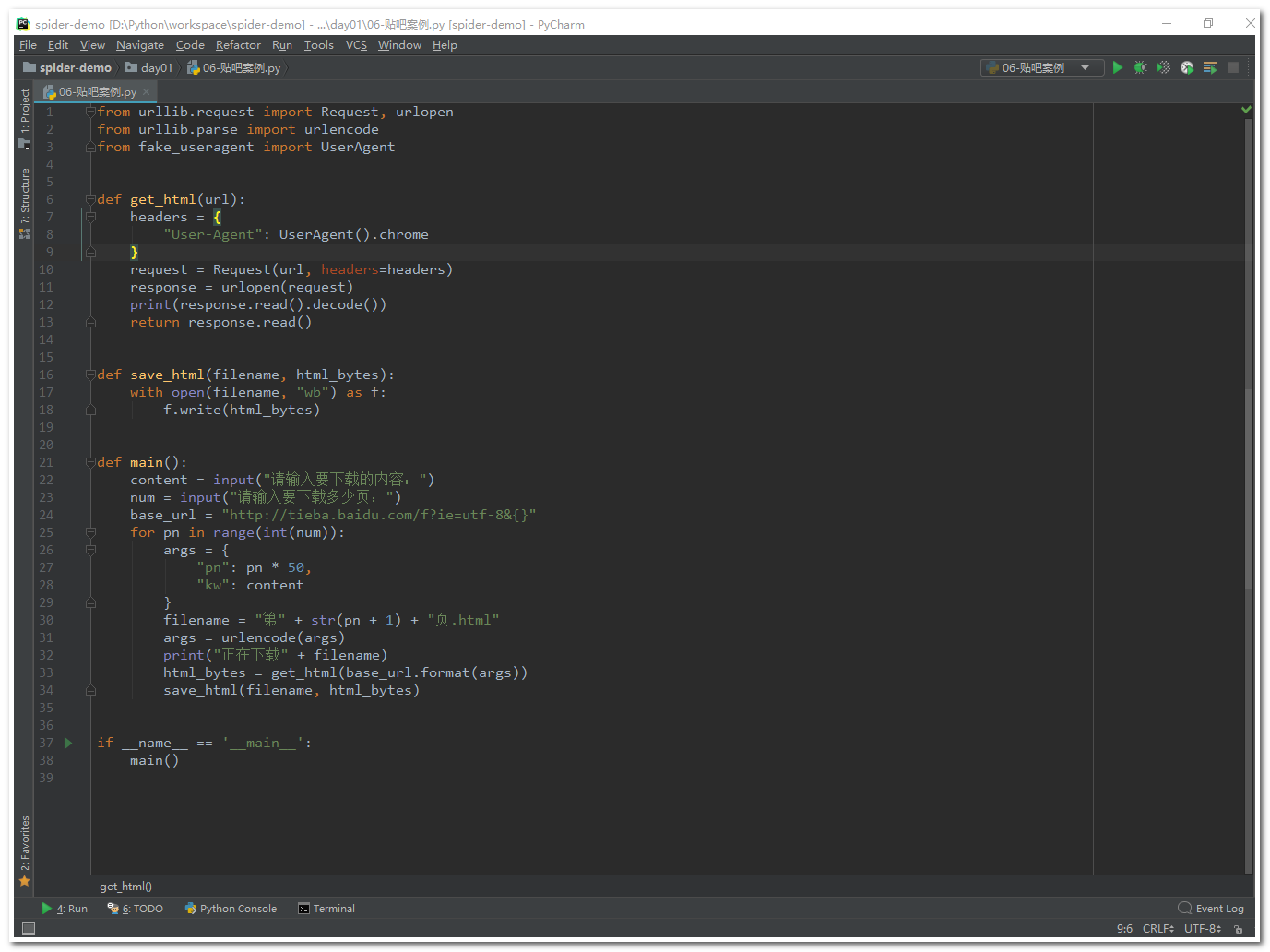Open the Code menu
This screenshot has width=1270, height=952.
tap(190, 44)
